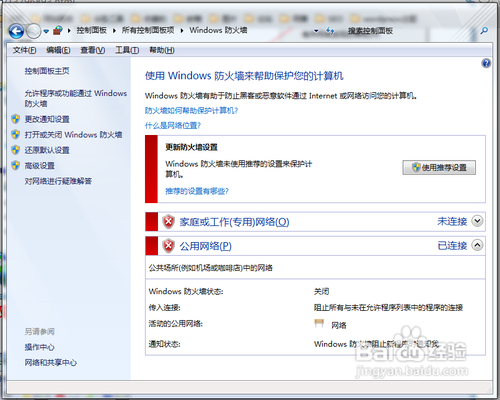Click shield icon beside 更改通知设置
Screen dimensions: 500x400
(15, 119)
